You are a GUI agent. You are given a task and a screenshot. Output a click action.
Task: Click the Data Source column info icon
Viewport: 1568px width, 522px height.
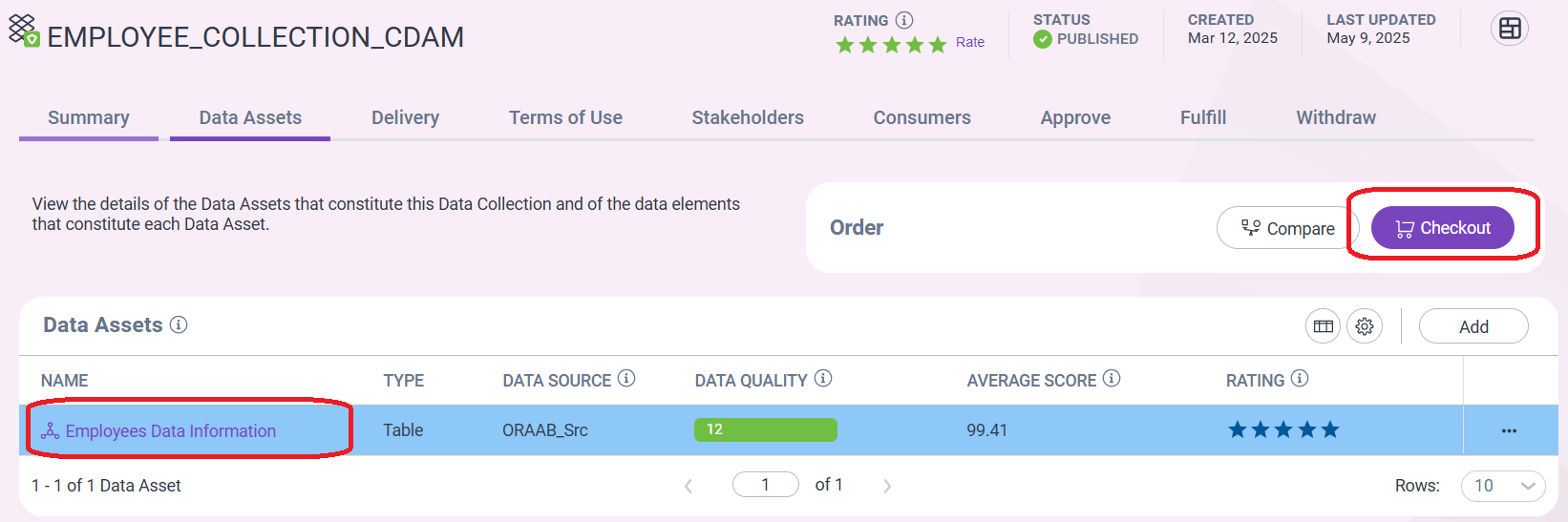click(626, 379)
